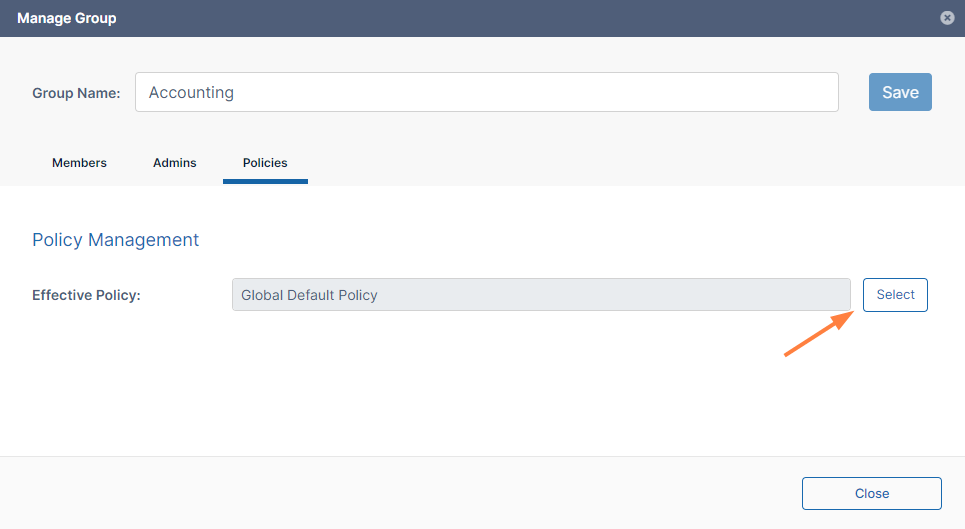The height and width of the screenshot is (529, 965).
Task: Switch to the Members tab
Action: tap(79, 162)
